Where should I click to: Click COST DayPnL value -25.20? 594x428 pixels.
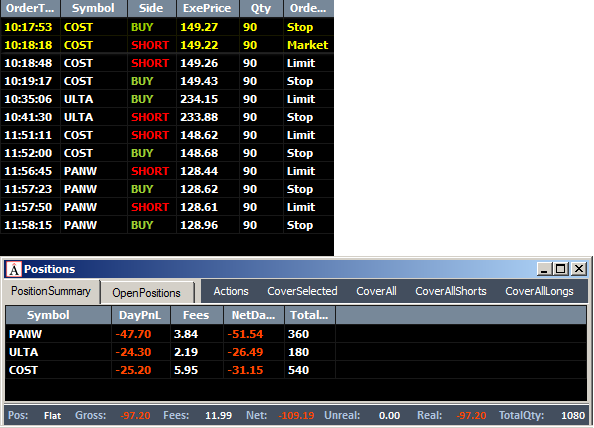click(133, 370)
